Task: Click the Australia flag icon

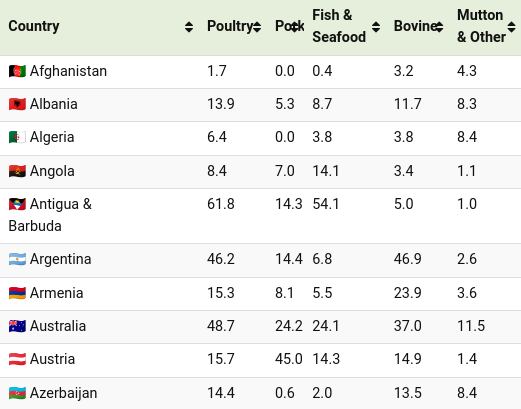Action: point(17,326)
